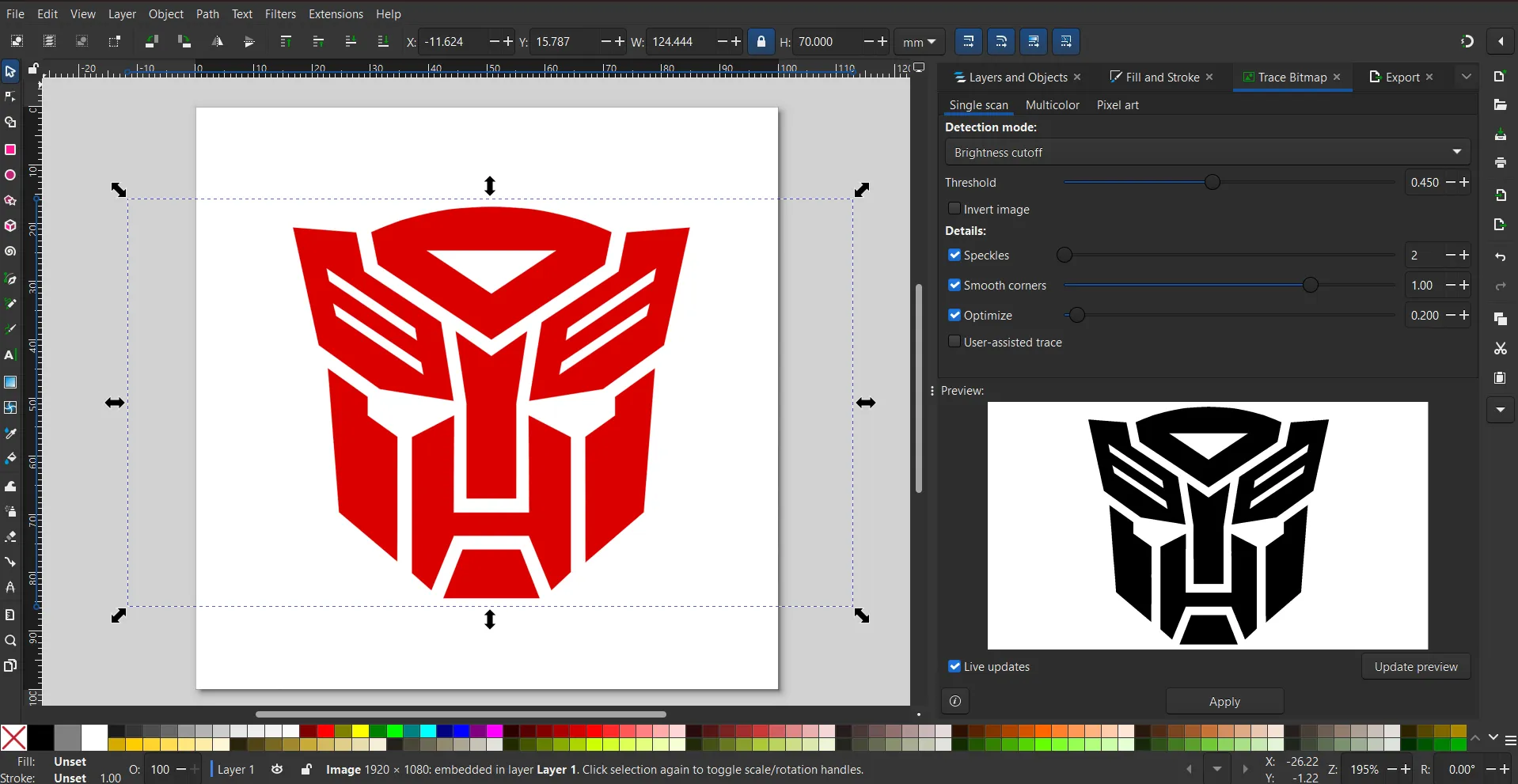Click the Cut scissors icon
The height and width of the screenshot is (784, 1518).
coord(1500,348)
